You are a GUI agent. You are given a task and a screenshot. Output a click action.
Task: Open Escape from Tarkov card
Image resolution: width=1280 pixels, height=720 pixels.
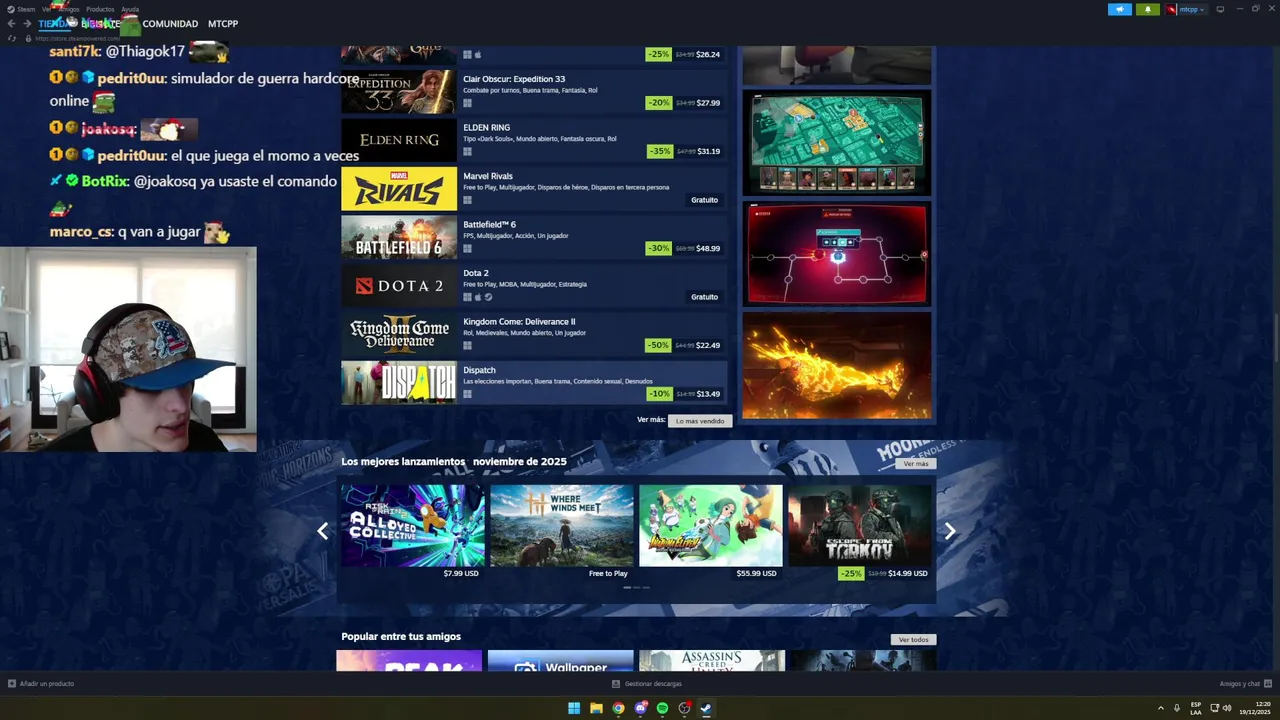tap(859, 531)
